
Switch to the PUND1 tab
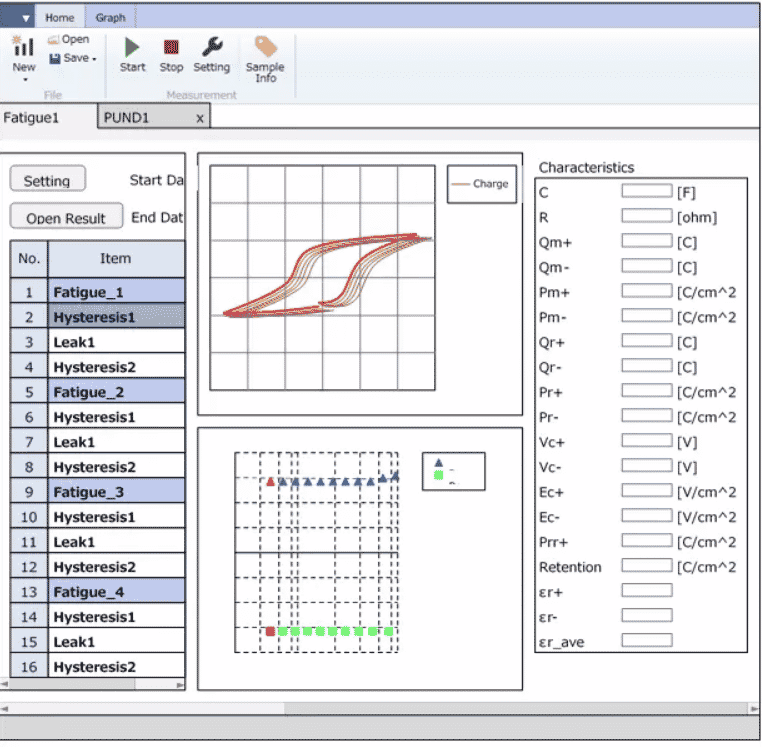pyautogui.click(x=127, y=118)
